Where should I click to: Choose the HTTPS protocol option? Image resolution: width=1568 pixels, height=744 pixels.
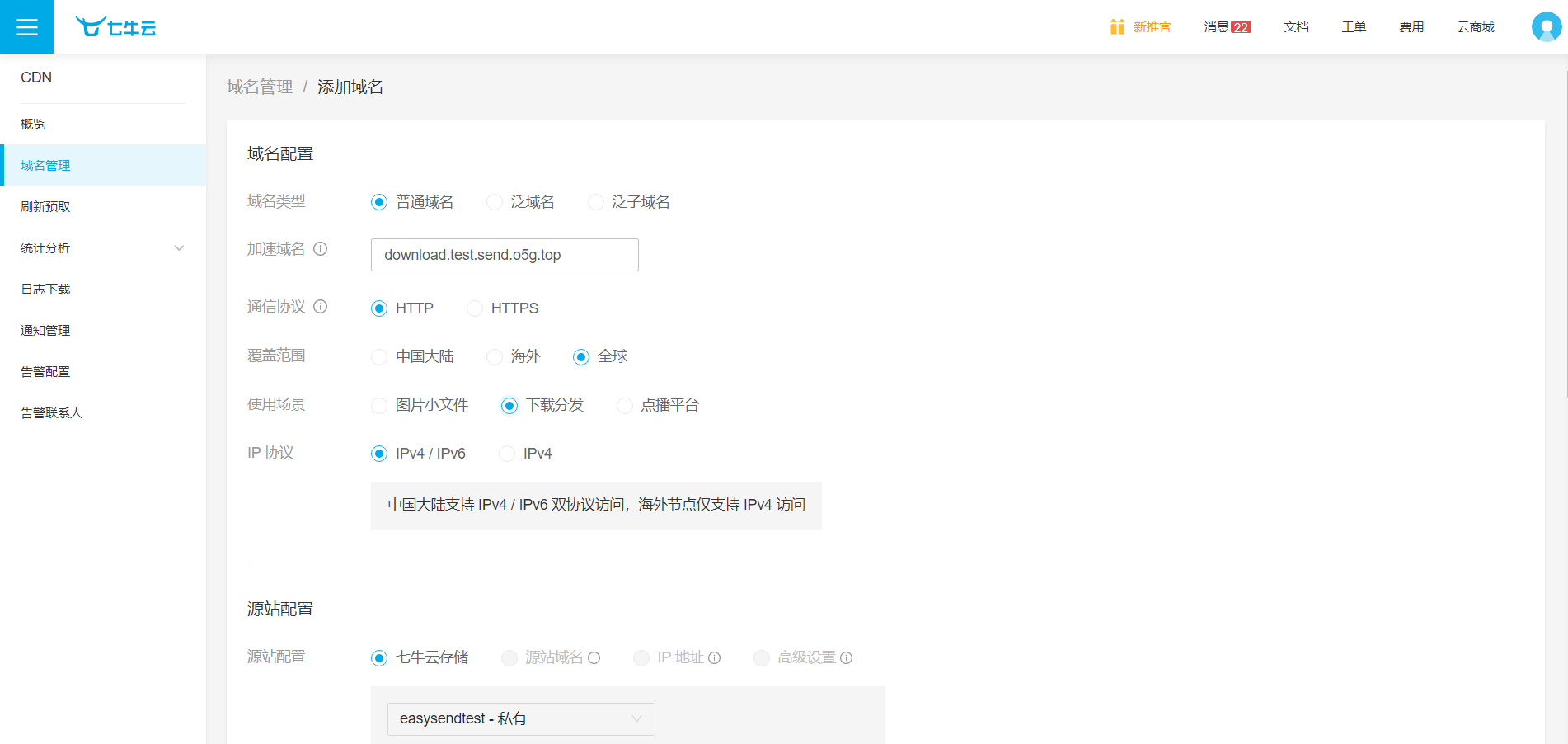click(475, 308)
